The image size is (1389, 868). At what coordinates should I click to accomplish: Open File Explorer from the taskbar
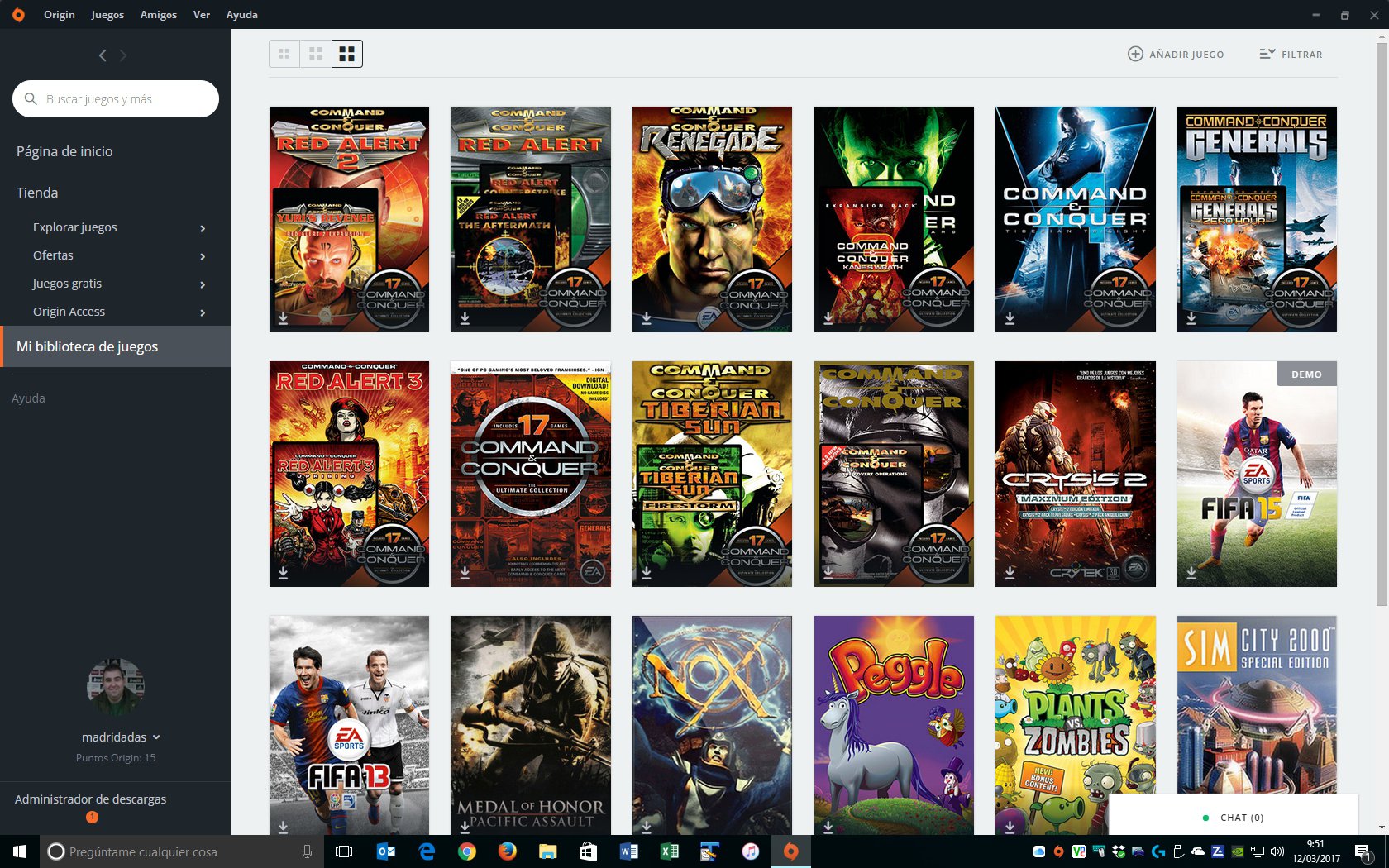[x=548, y=851]
